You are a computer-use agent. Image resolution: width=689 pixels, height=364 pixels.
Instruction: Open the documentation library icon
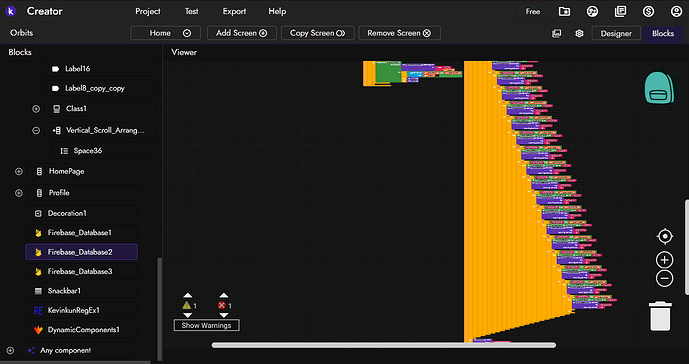pos(620,11)
